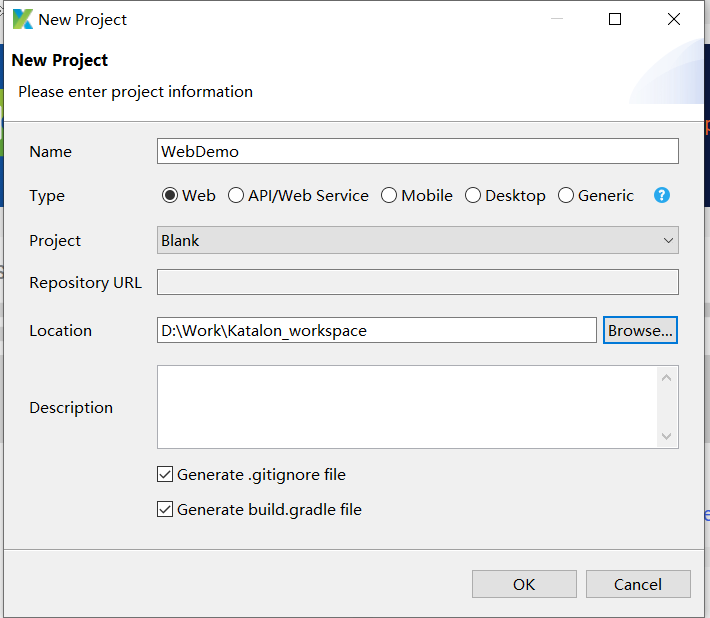
Task: Click inside the Description text area
Action: tap(405, 406)
